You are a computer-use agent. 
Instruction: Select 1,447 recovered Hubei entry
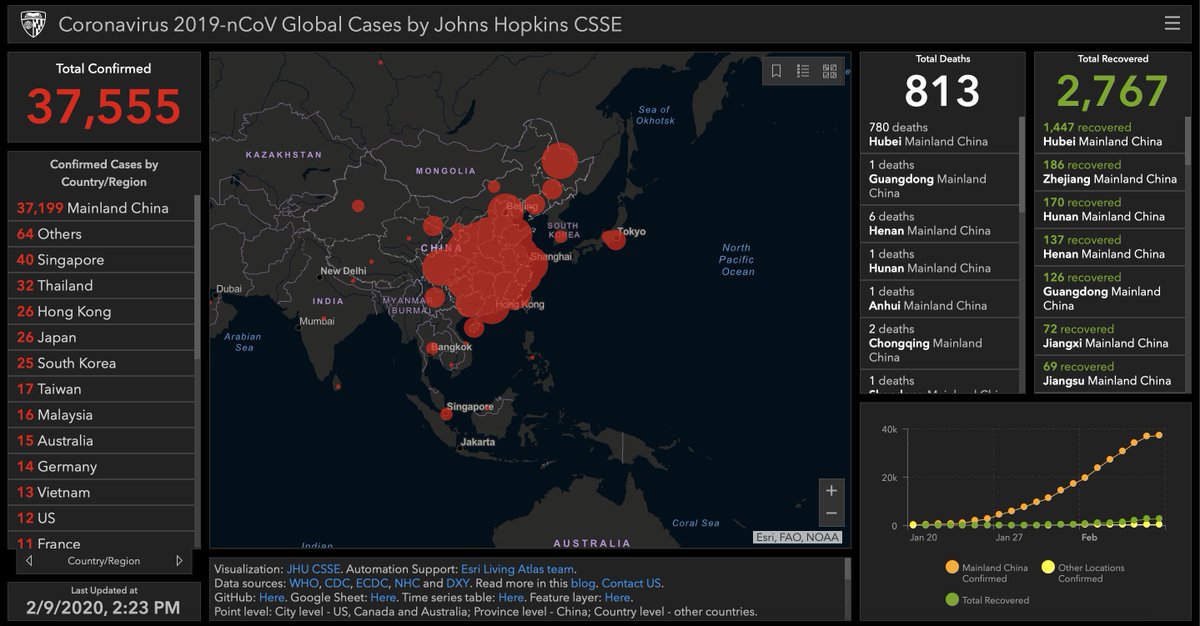point(1109,135)
